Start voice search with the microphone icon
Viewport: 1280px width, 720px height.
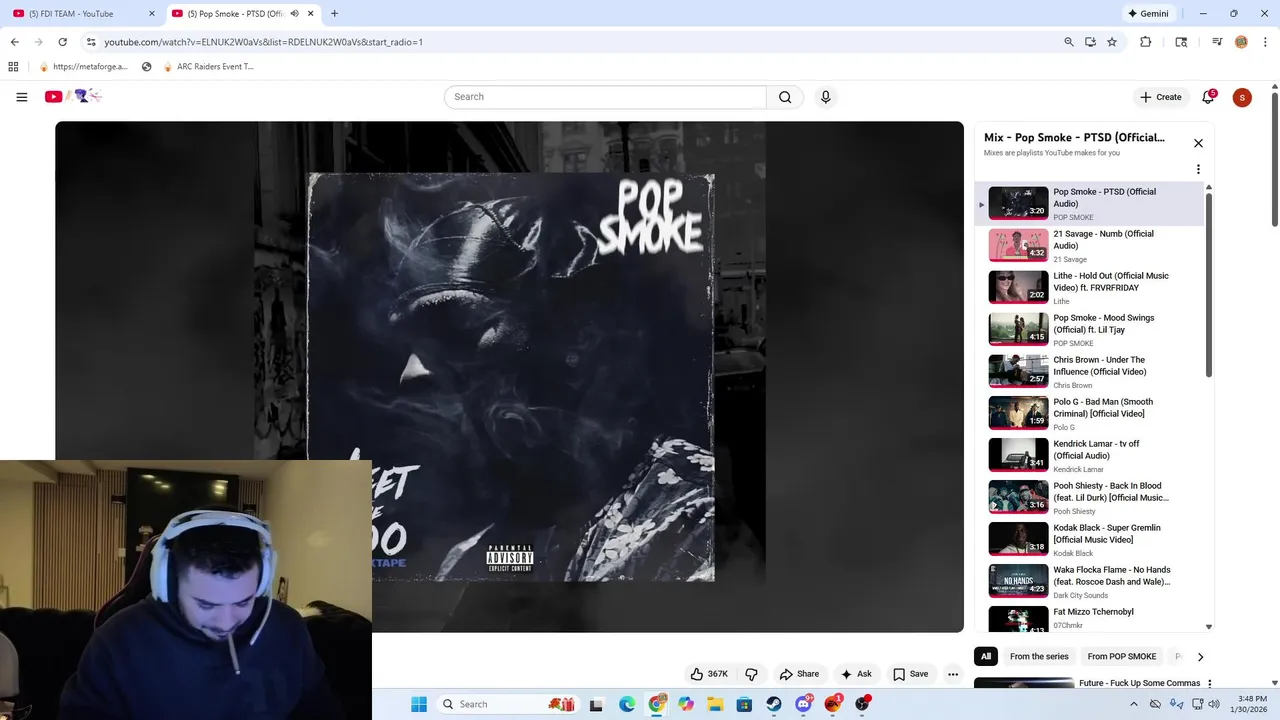[x=825, y=97]
